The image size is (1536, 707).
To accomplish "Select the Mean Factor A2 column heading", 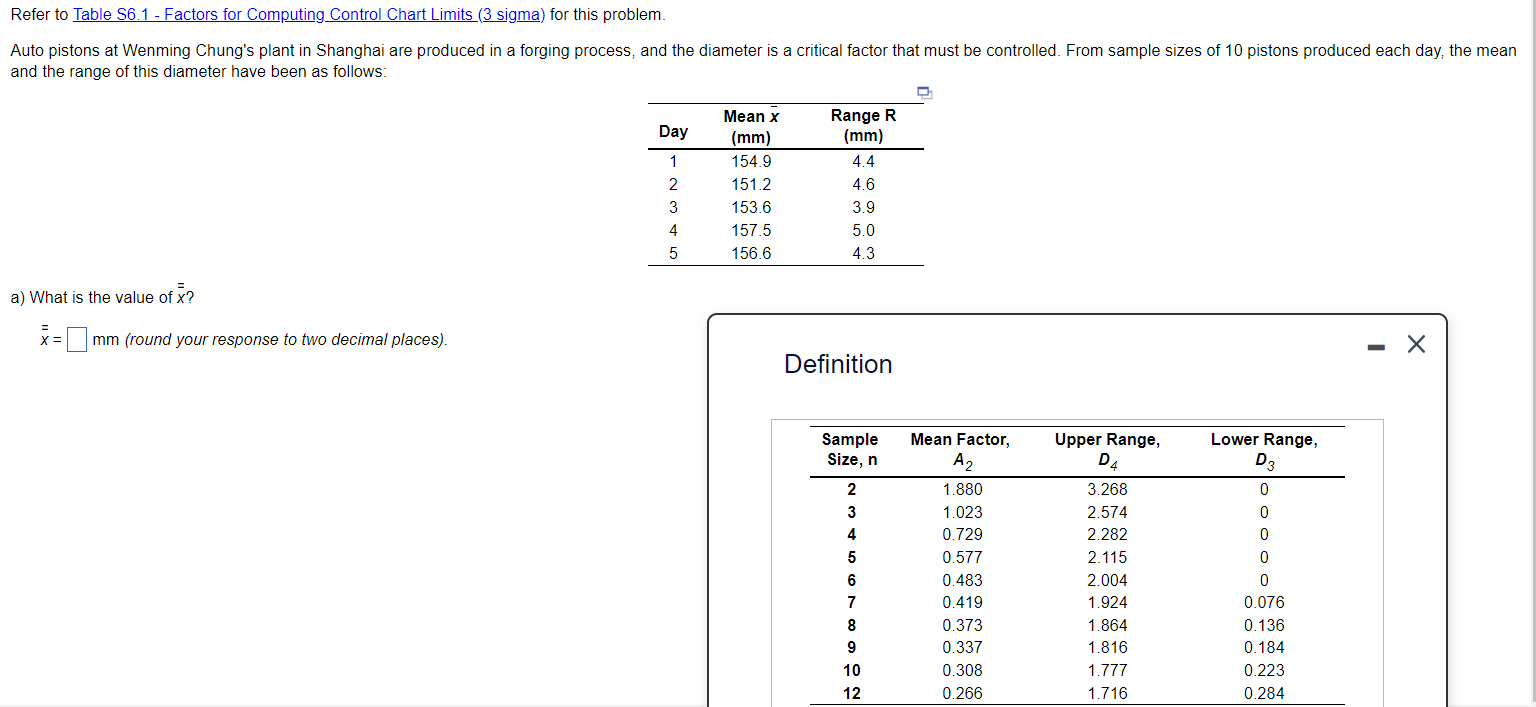I will (960, 448).
